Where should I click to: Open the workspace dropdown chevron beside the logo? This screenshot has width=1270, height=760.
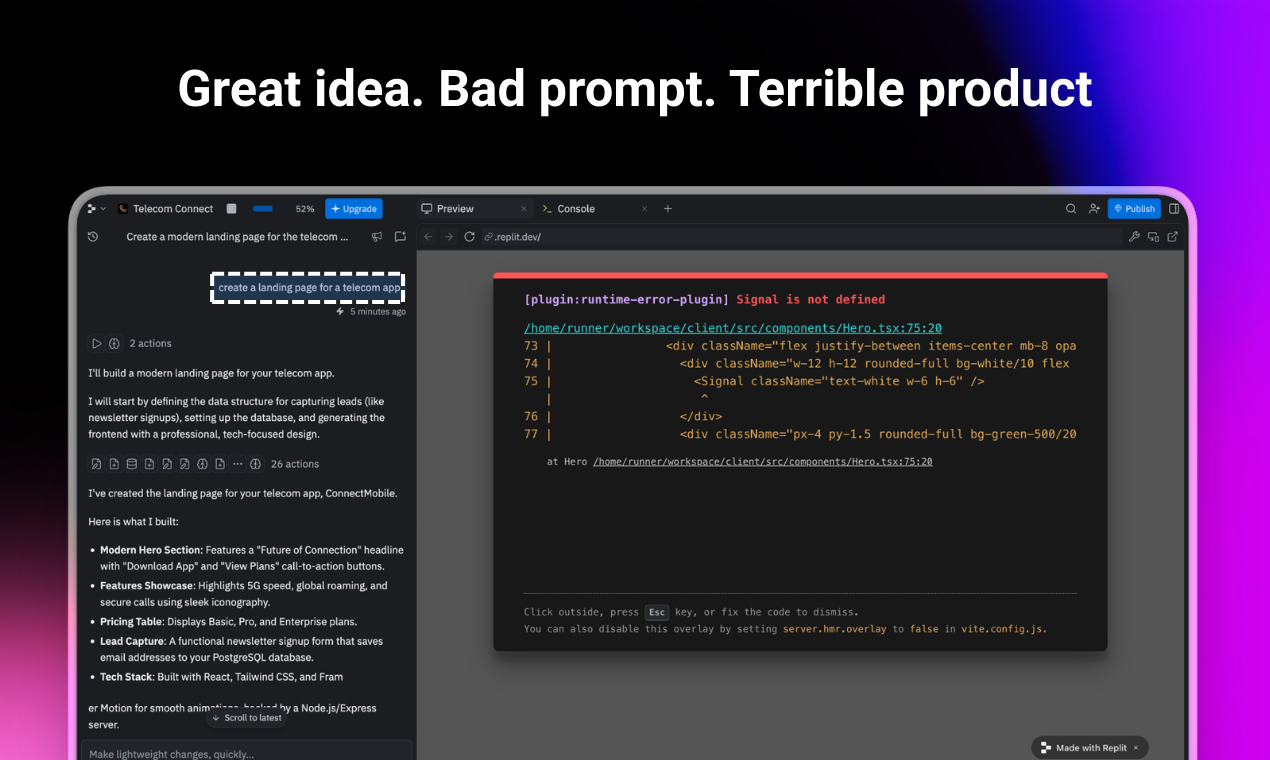click(103, 208)
